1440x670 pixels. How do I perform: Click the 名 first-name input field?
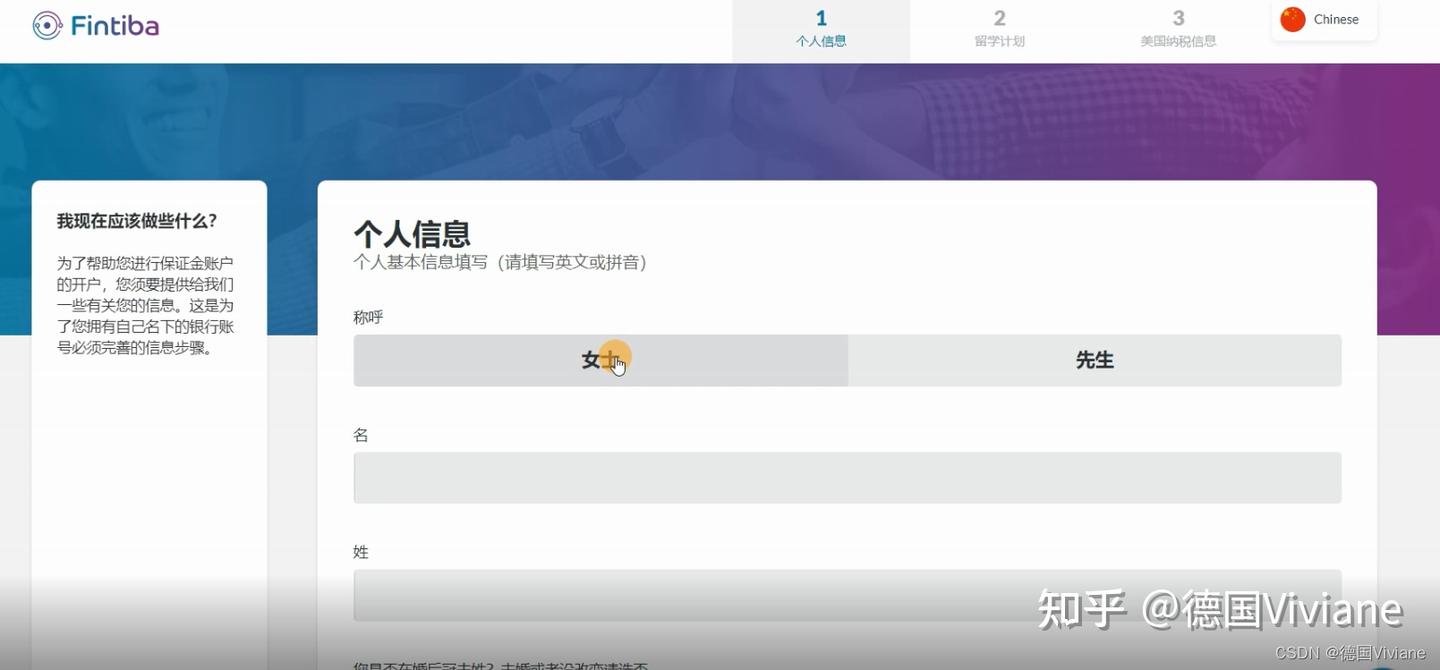(x=847, y=477)
